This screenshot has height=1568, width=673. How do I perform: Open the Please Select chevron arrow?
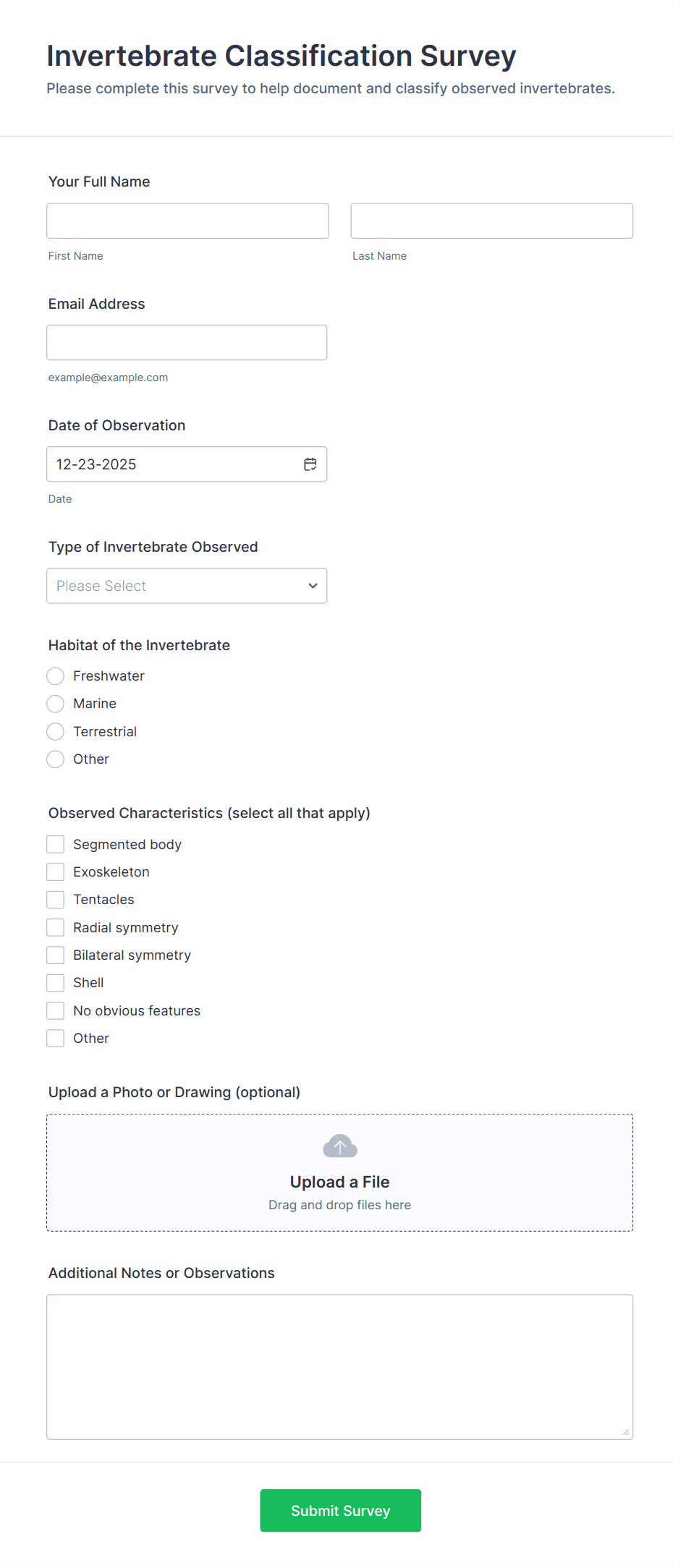tap(312, 586)
